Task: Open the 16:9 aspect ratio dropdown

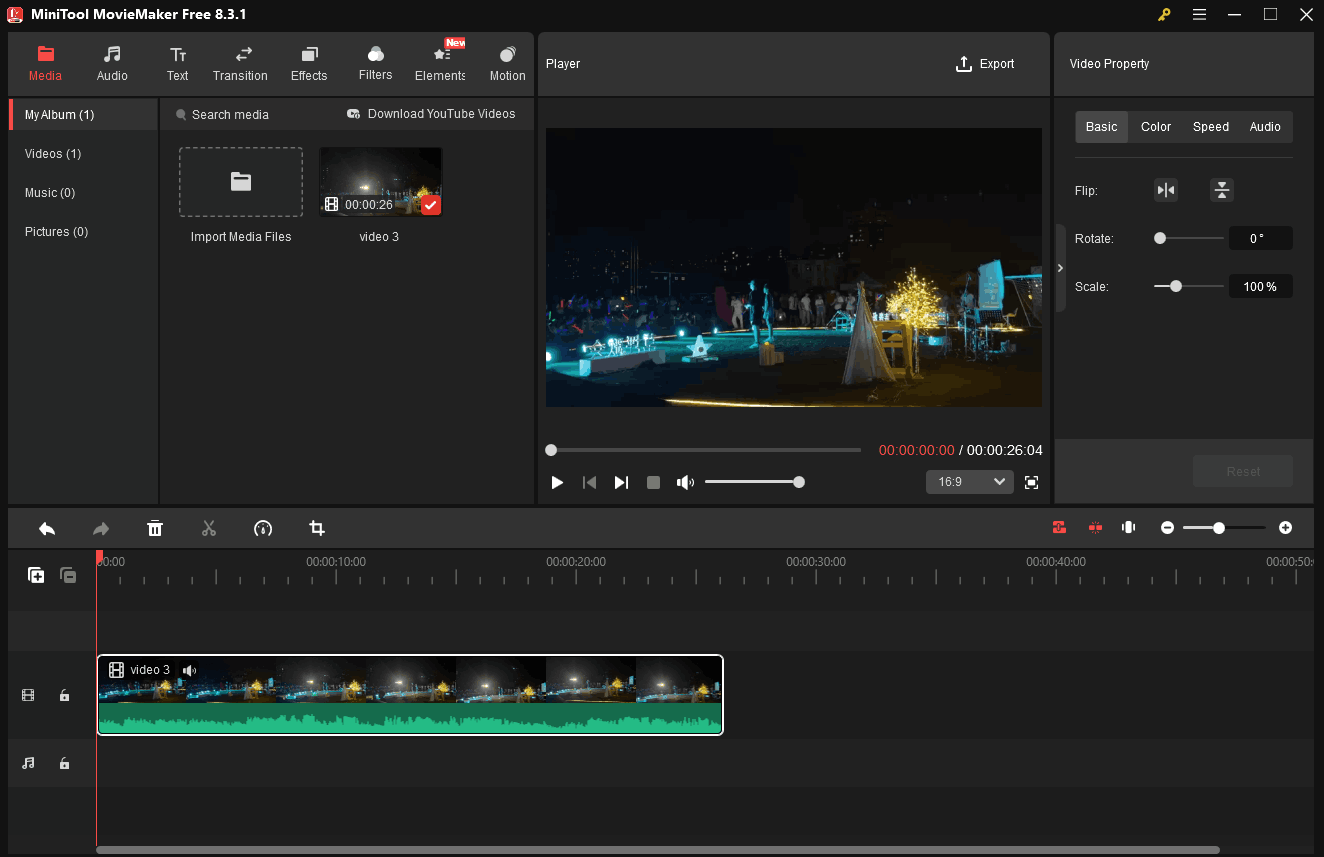Action: click(x=969, y=481)
